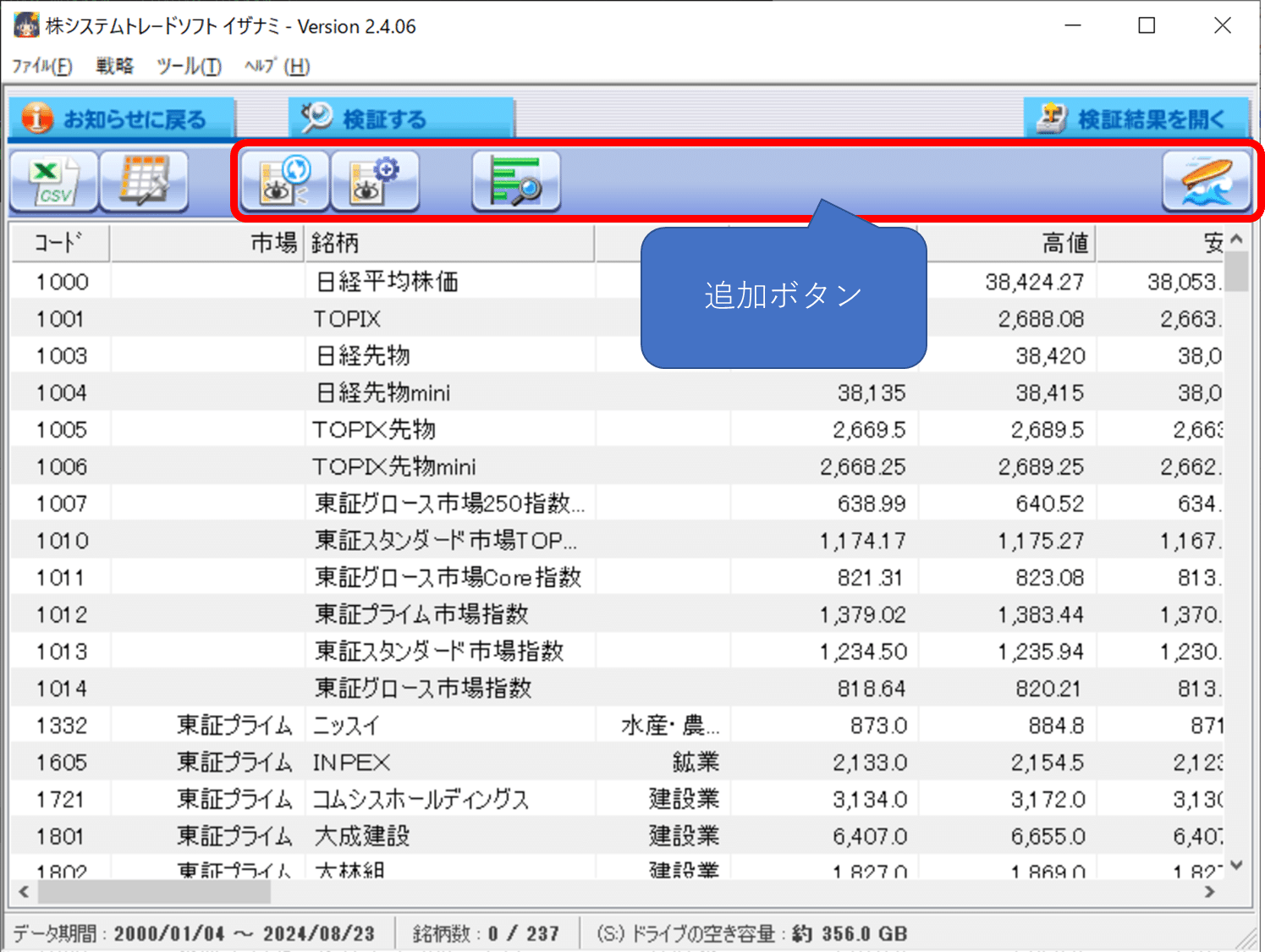Select the 東証スタンダード市場TOP row
Screen dimensions: 1265x952
point(617,541)
